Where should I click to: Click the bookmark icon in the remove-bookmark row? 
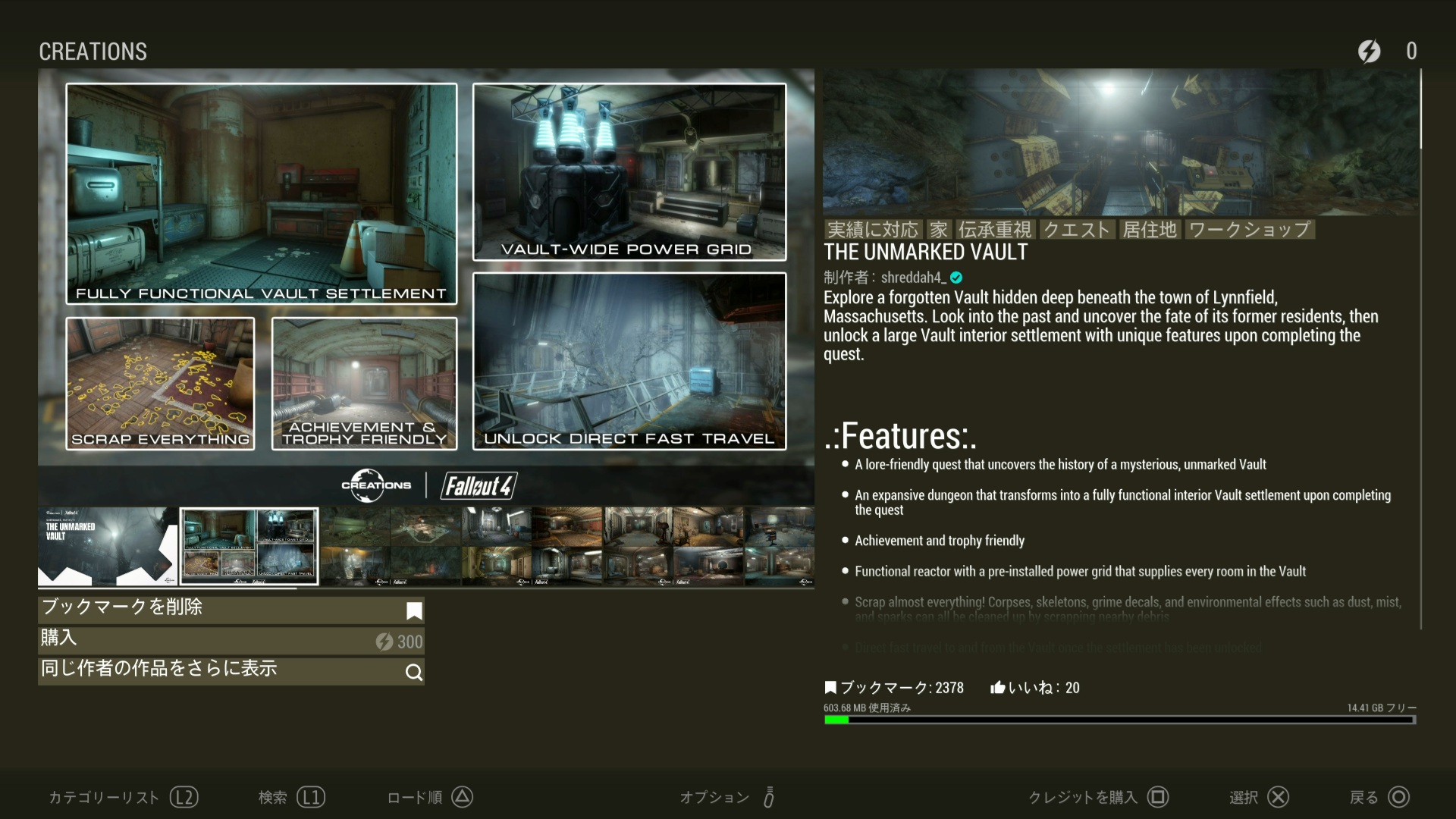click(x=414, y=610)
